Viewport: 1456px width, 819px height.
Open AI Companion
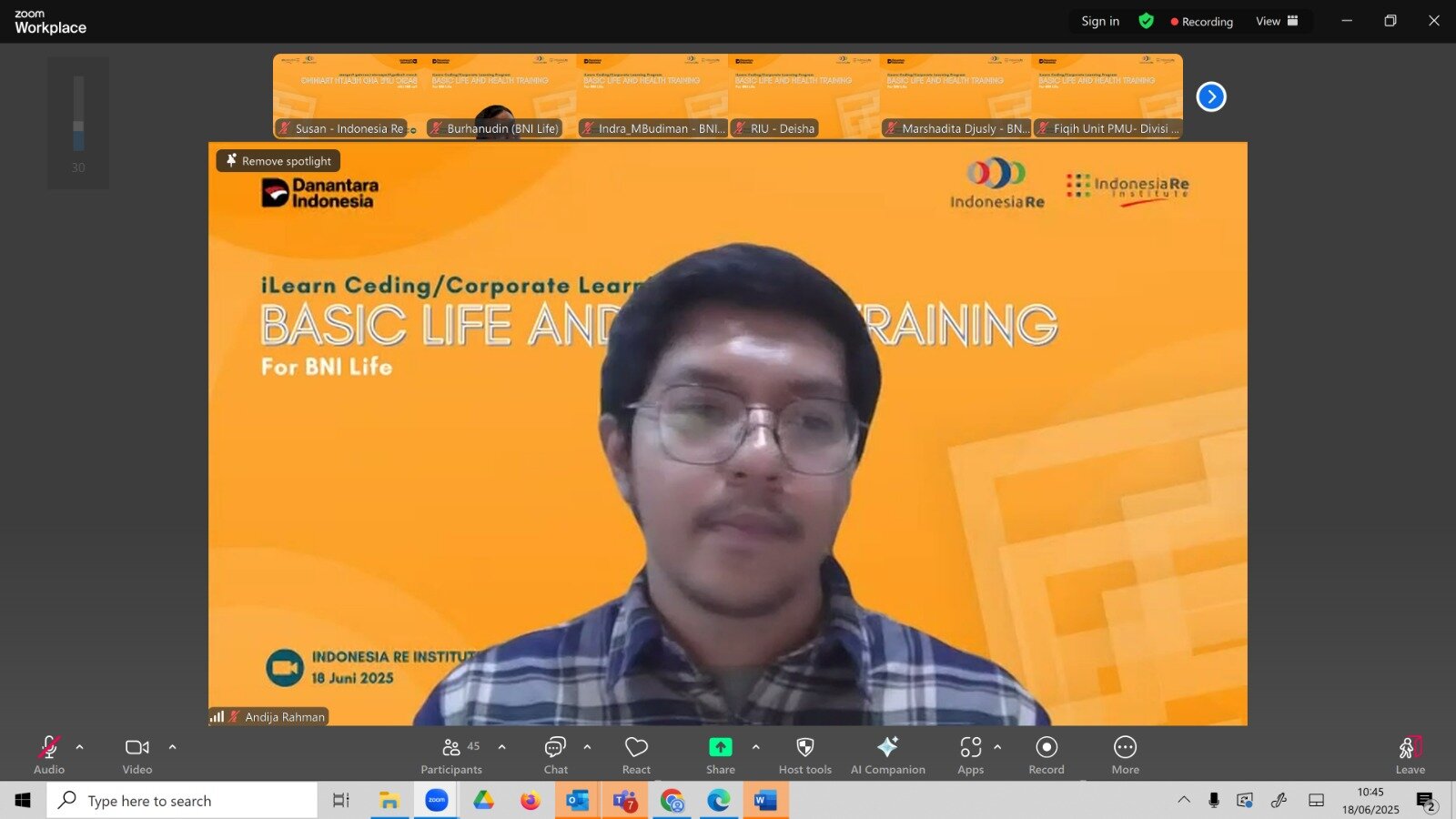(887, 754)
